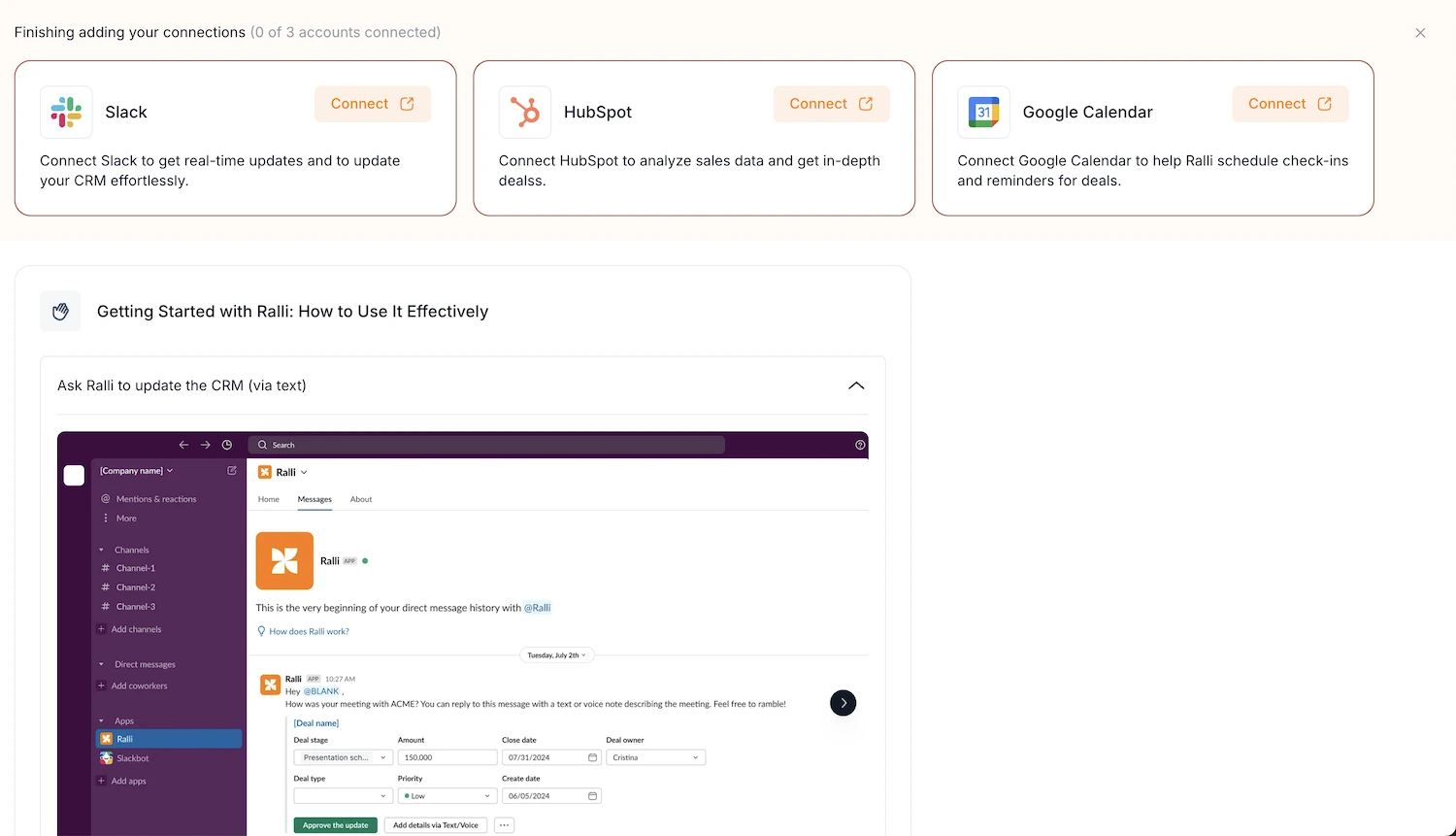The image size is (1456, 836).
Task: Change Deal owner via the Cristina dropdown
Action: tap(656, 757)
